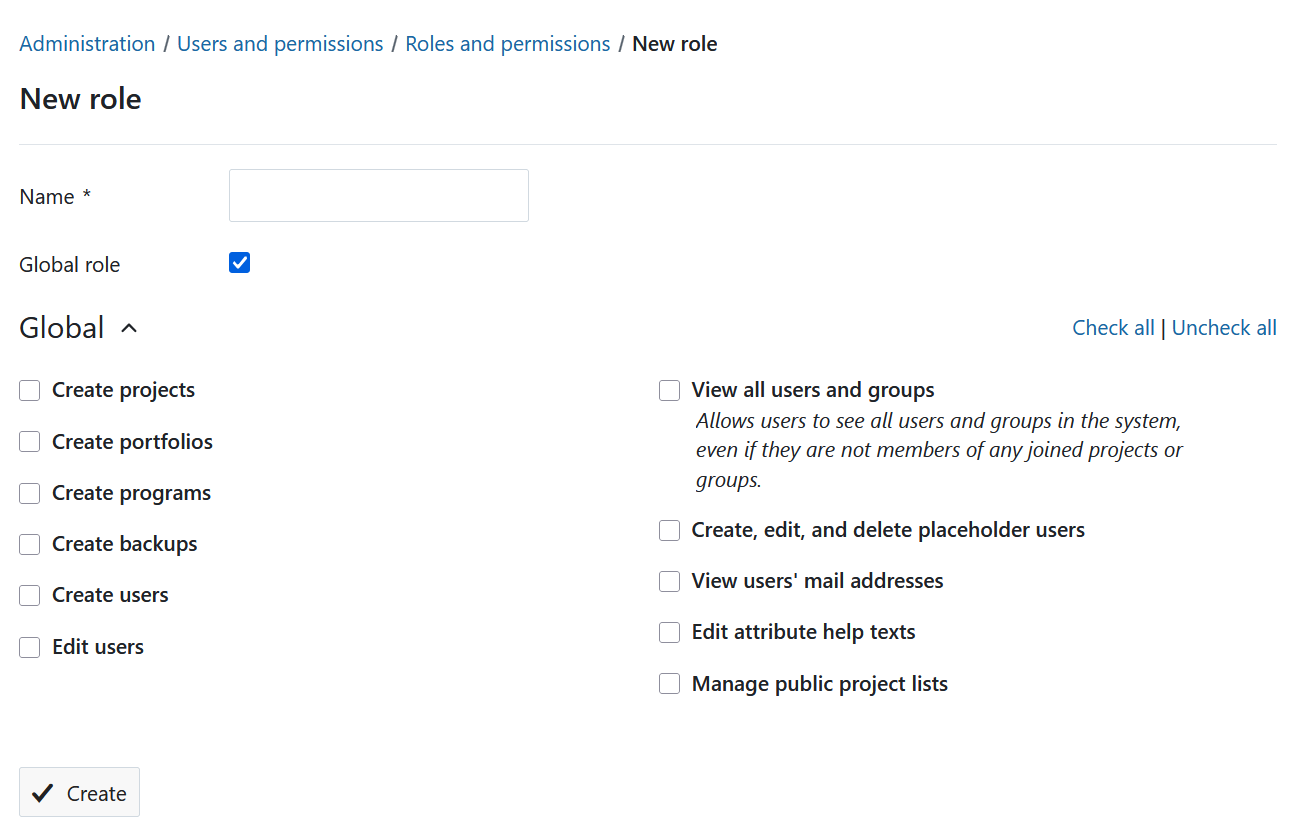The width and height of the screenshot is (1296, 825).
Task: Select Check all permissions
Action: point(1113,327)
